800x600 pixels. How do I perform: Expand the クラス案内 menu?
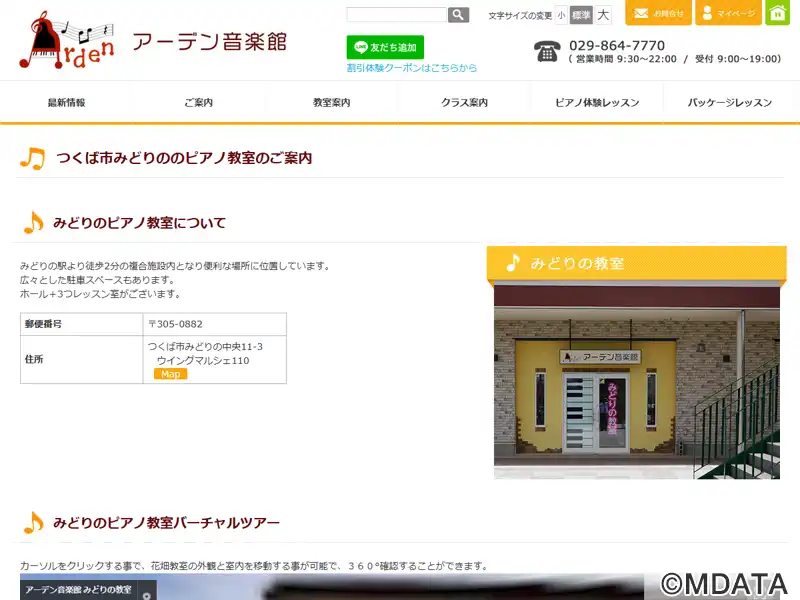464,103
